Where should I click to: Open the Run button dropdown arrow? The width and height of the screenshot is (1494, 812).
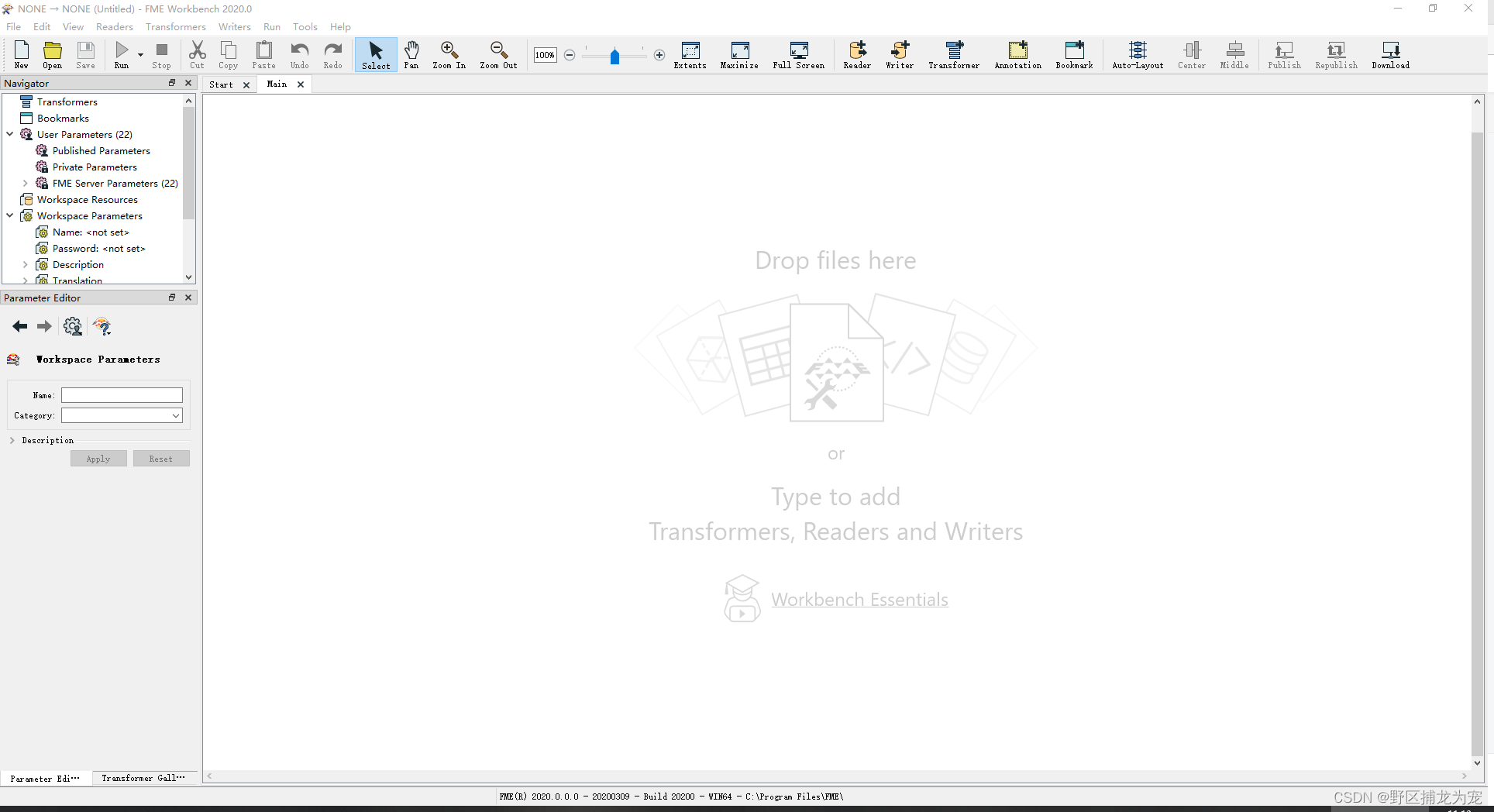click(x=140, y=55)
